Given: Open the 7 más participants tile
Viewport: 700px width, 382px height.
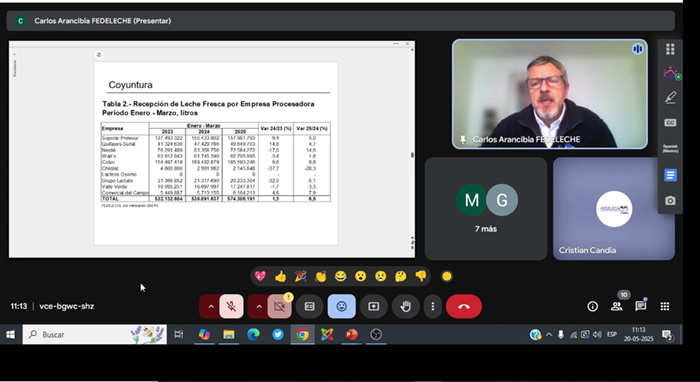Looking at the screenshot, I should [x=486, y=208].
